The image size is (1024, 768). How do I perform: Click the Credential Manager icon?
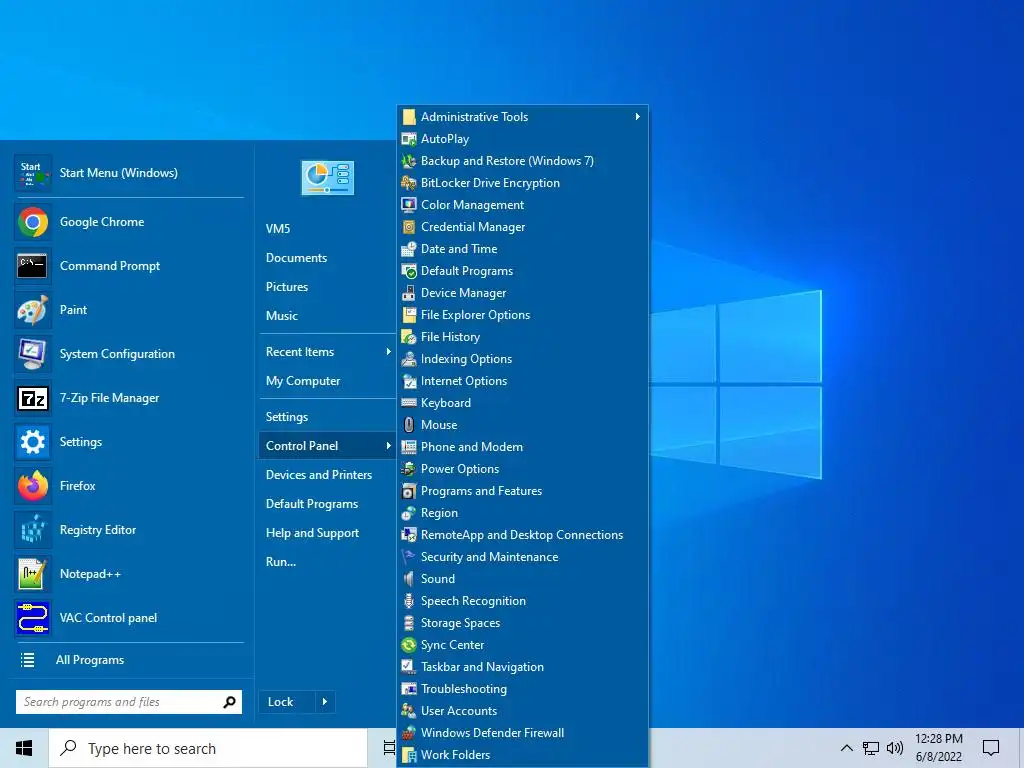[409, 227]
